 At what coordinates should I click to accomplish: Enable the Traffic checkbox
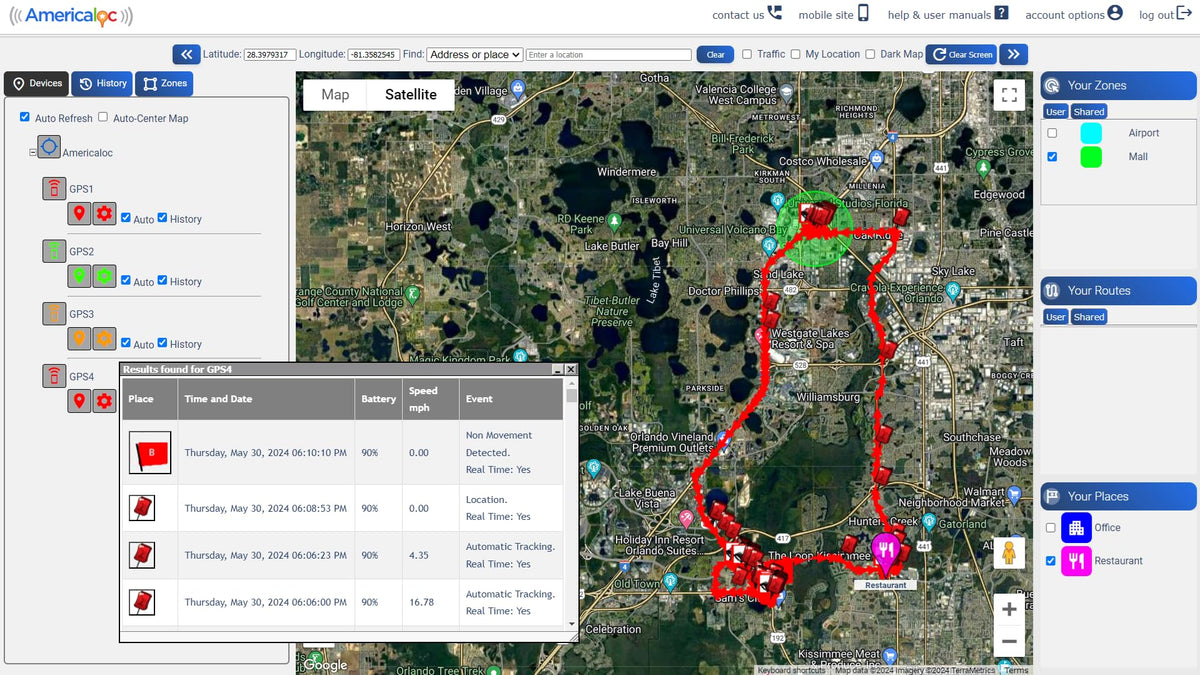[747, 55]
